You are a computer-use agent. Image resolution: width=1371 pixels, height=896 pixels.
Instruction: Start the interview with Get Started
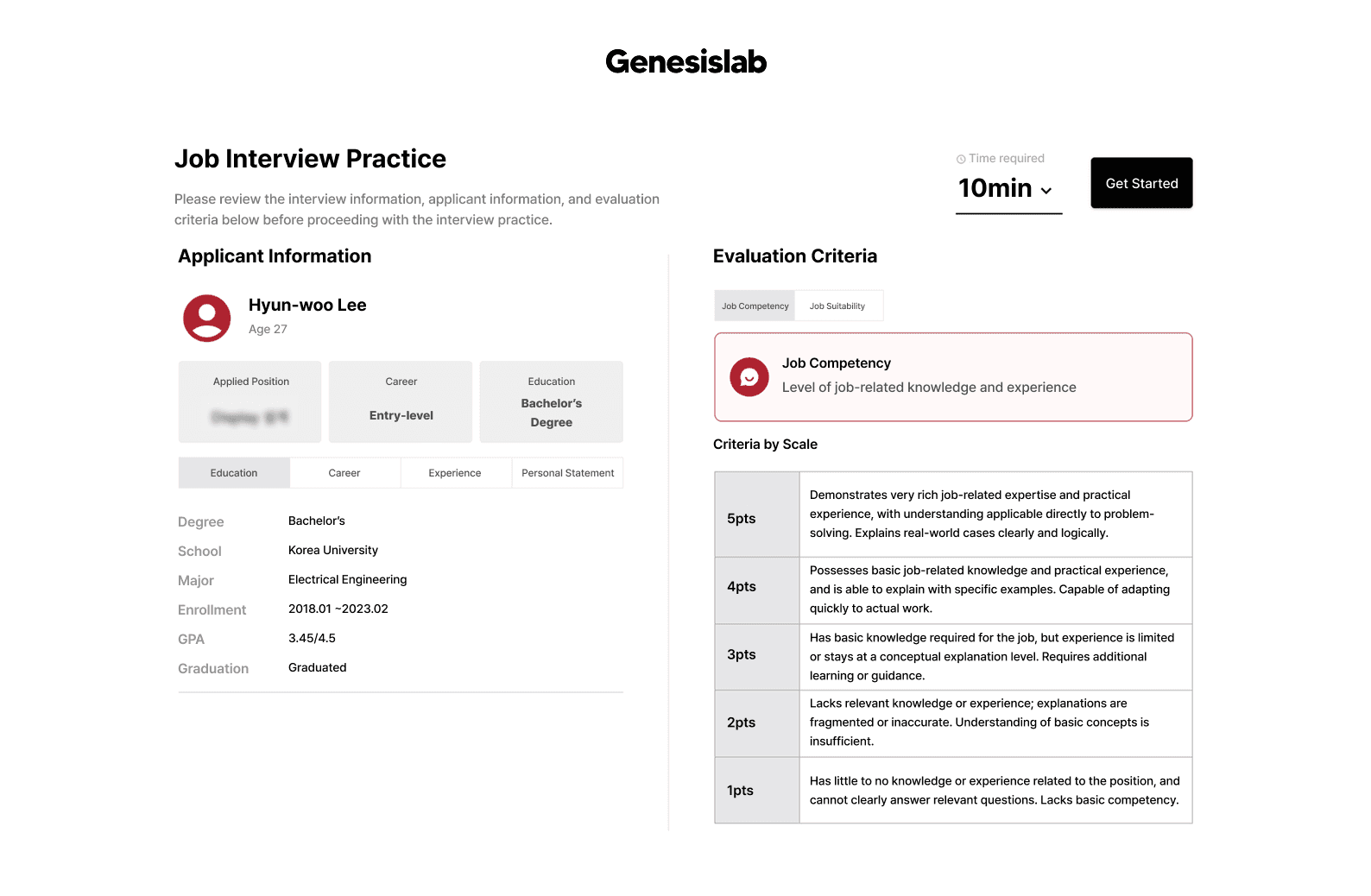point(1141,183)
